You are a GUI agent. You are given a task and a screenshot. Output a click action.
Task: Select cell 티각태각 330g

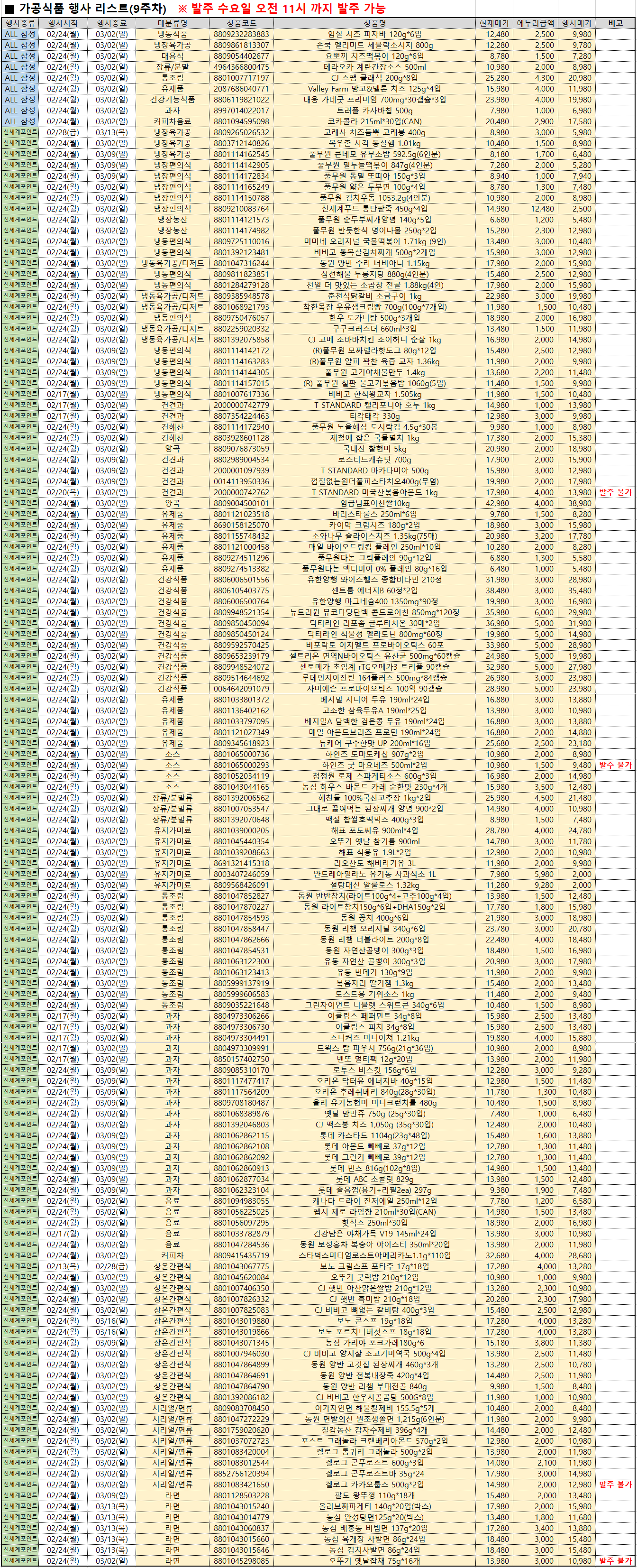(x=375, y=416)
